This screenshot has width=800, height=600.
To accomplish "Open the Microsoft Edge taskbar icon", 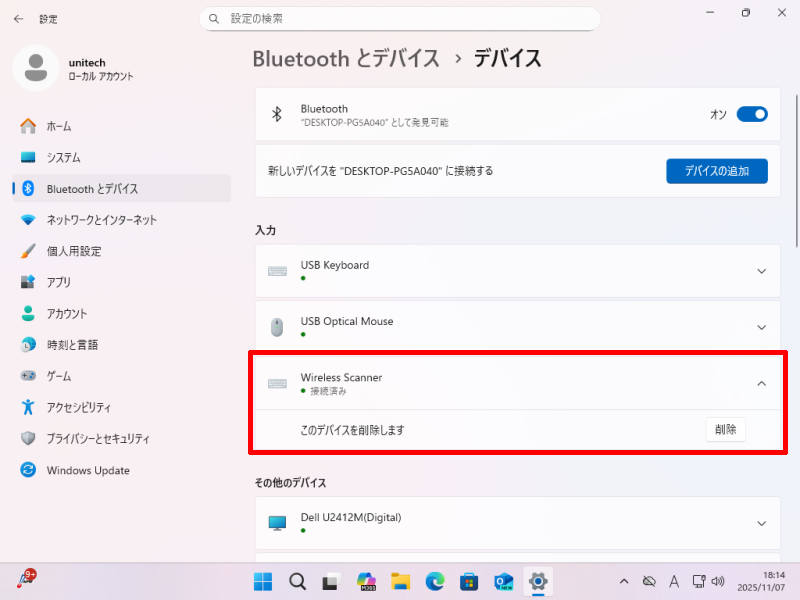I will 434,581.
